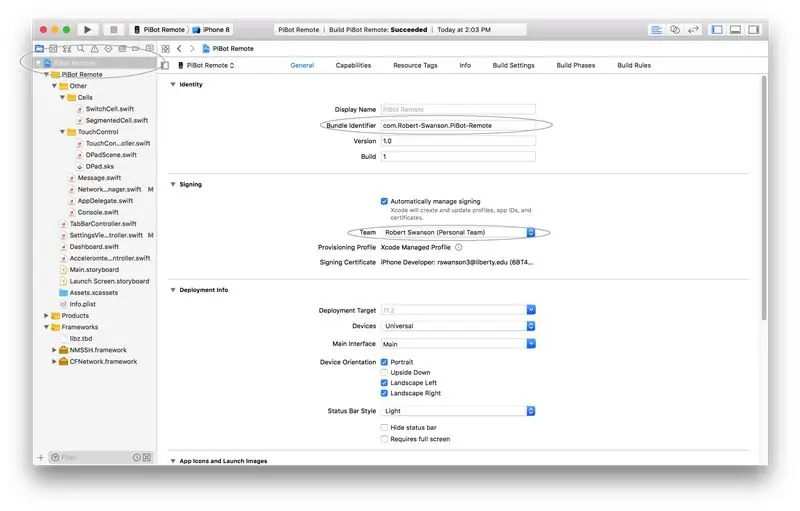Enable Requires full screen
The image size is (800, 511).
(384, 439)
